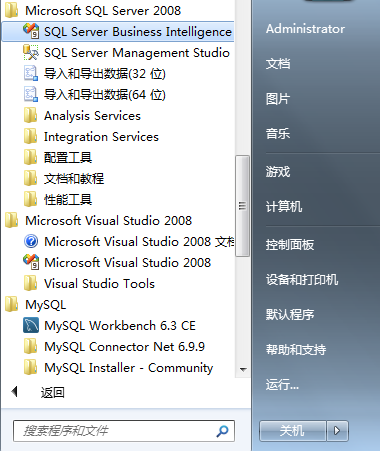This screenshot has height=451, width=380.
Task: Open 导入和导出数据(32 位) icon
Action: click(31, 73)
